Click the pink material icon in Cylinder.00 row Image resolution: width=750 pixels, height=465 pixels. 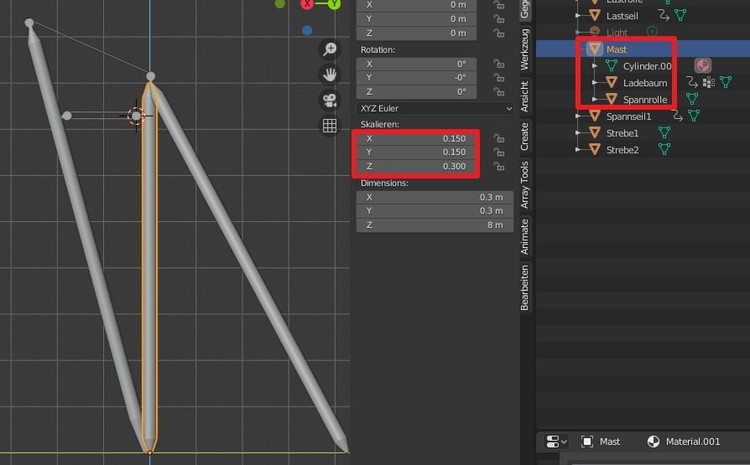coord(703,66)
